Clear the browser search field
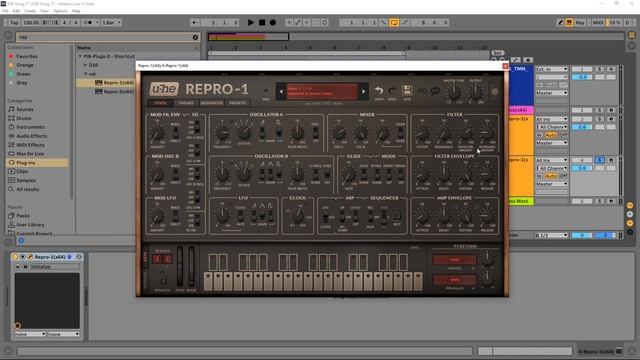 [x=195, y=37]
